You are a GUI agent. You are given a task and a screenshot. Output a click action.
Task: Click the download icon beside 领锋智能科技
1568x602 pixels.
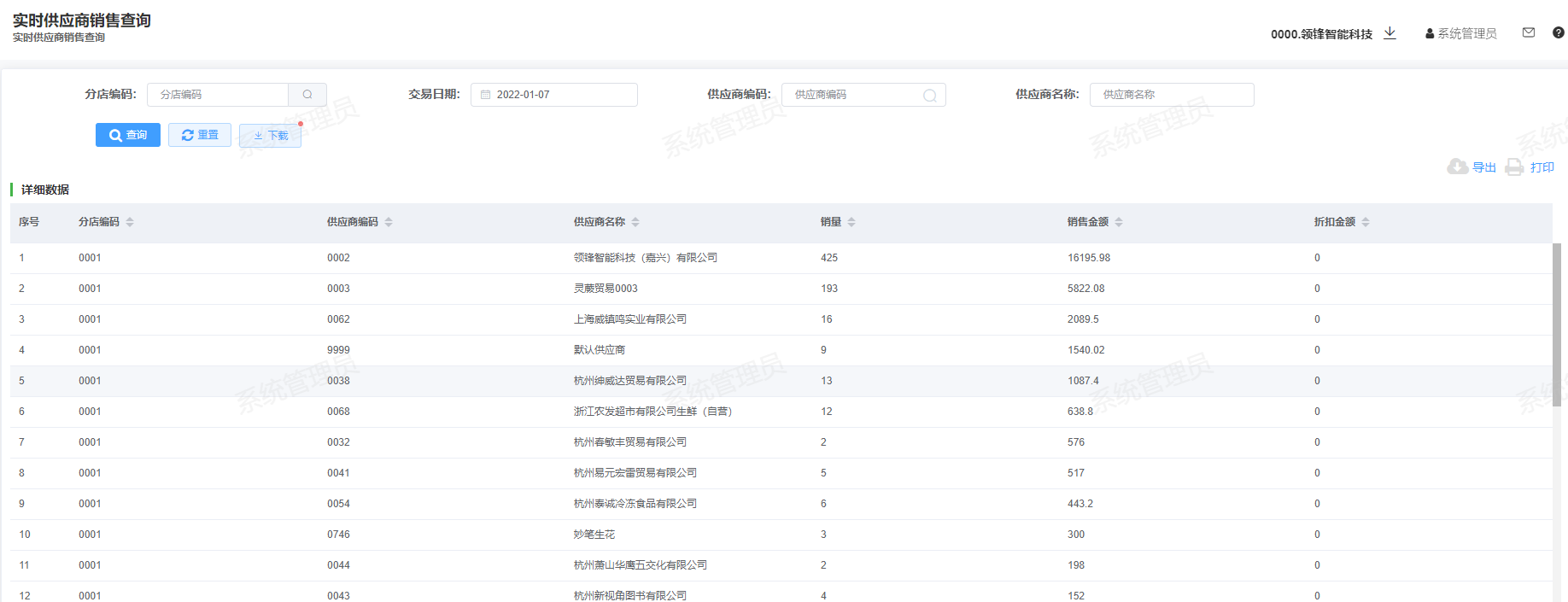(x=1390, y=33)
